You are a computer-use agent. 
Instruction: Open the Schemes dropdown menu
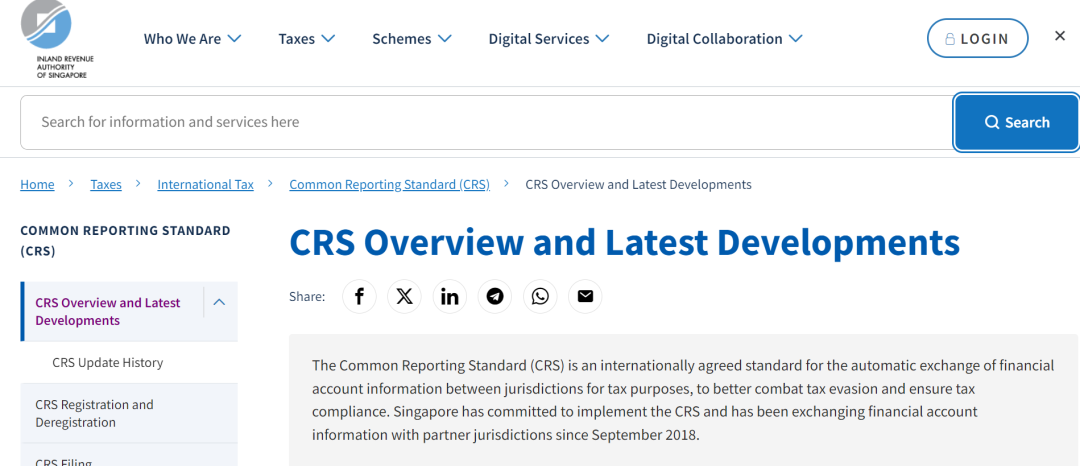click(412, 39)
